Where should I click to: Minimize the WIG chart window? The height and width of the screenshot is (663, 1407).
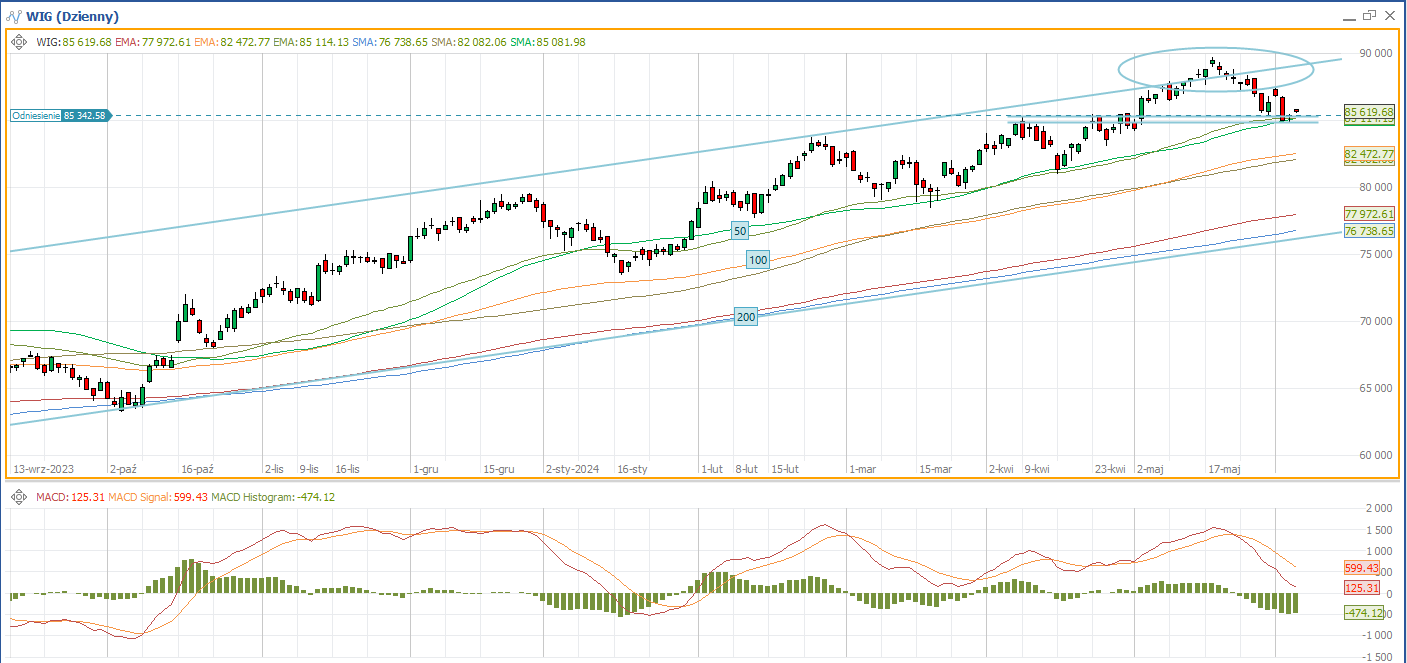pos(1347,16)
